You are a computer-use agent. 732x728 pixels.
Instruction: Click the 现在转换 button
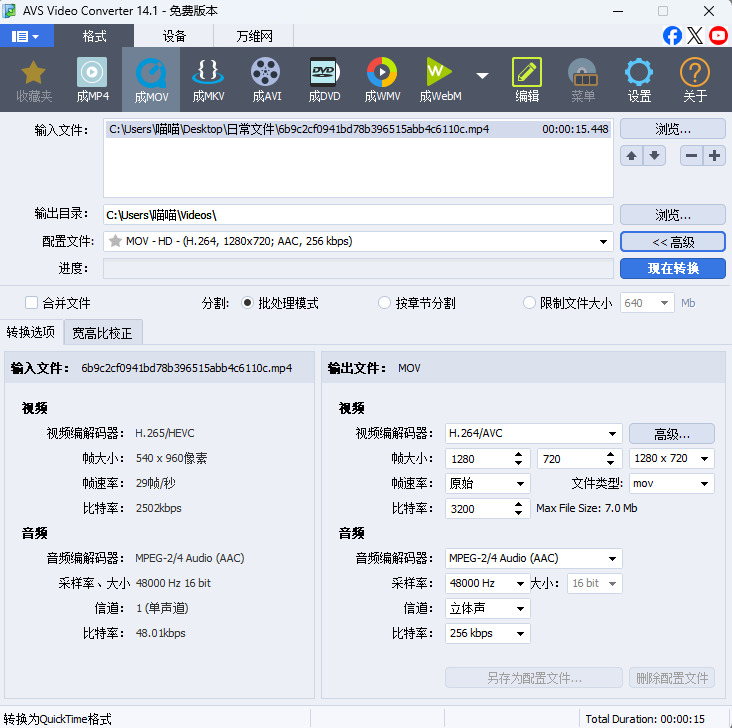click(x=672, y=268)
